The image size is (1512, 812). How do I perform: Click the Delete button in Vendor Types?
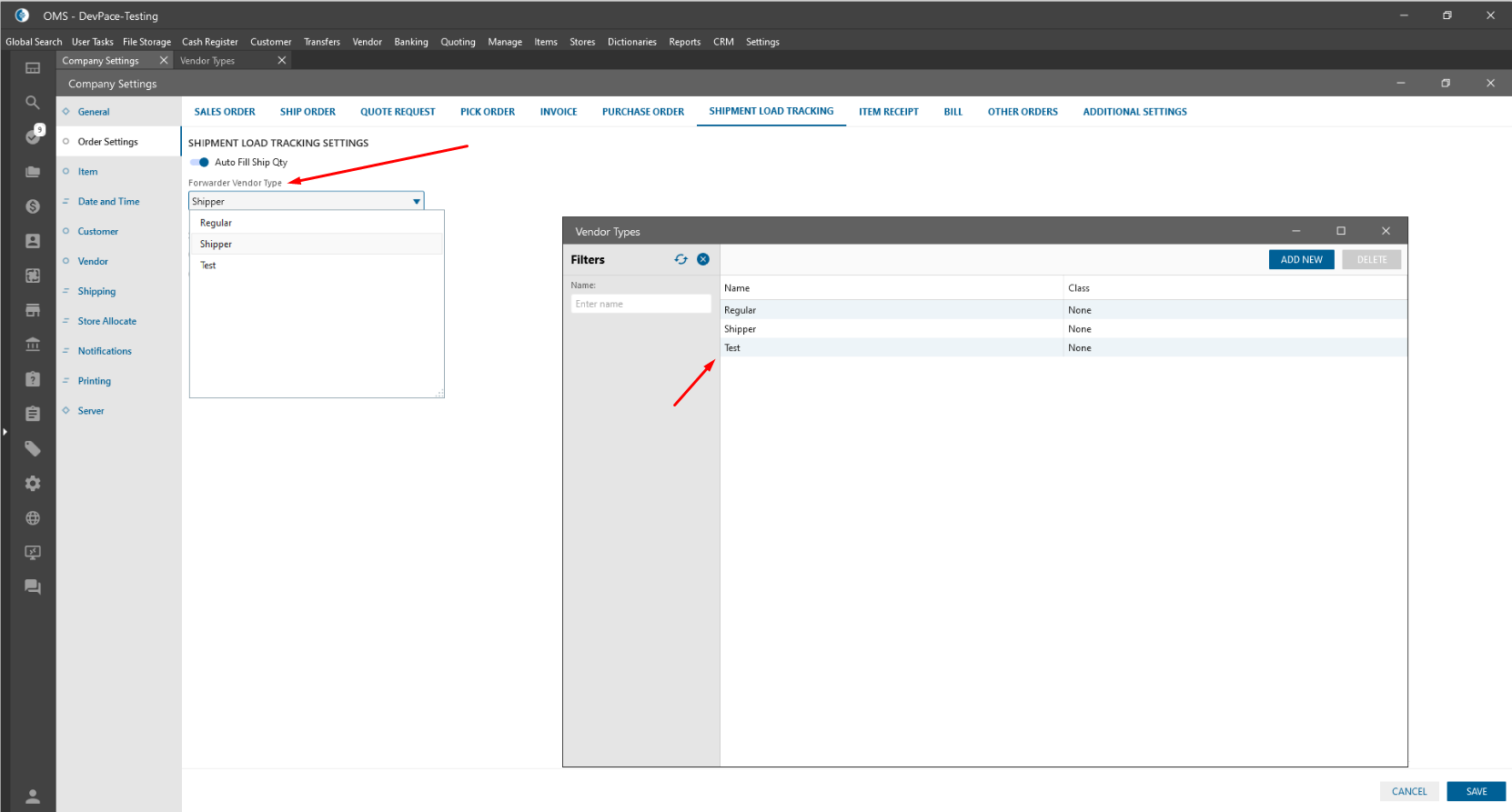1372,260
